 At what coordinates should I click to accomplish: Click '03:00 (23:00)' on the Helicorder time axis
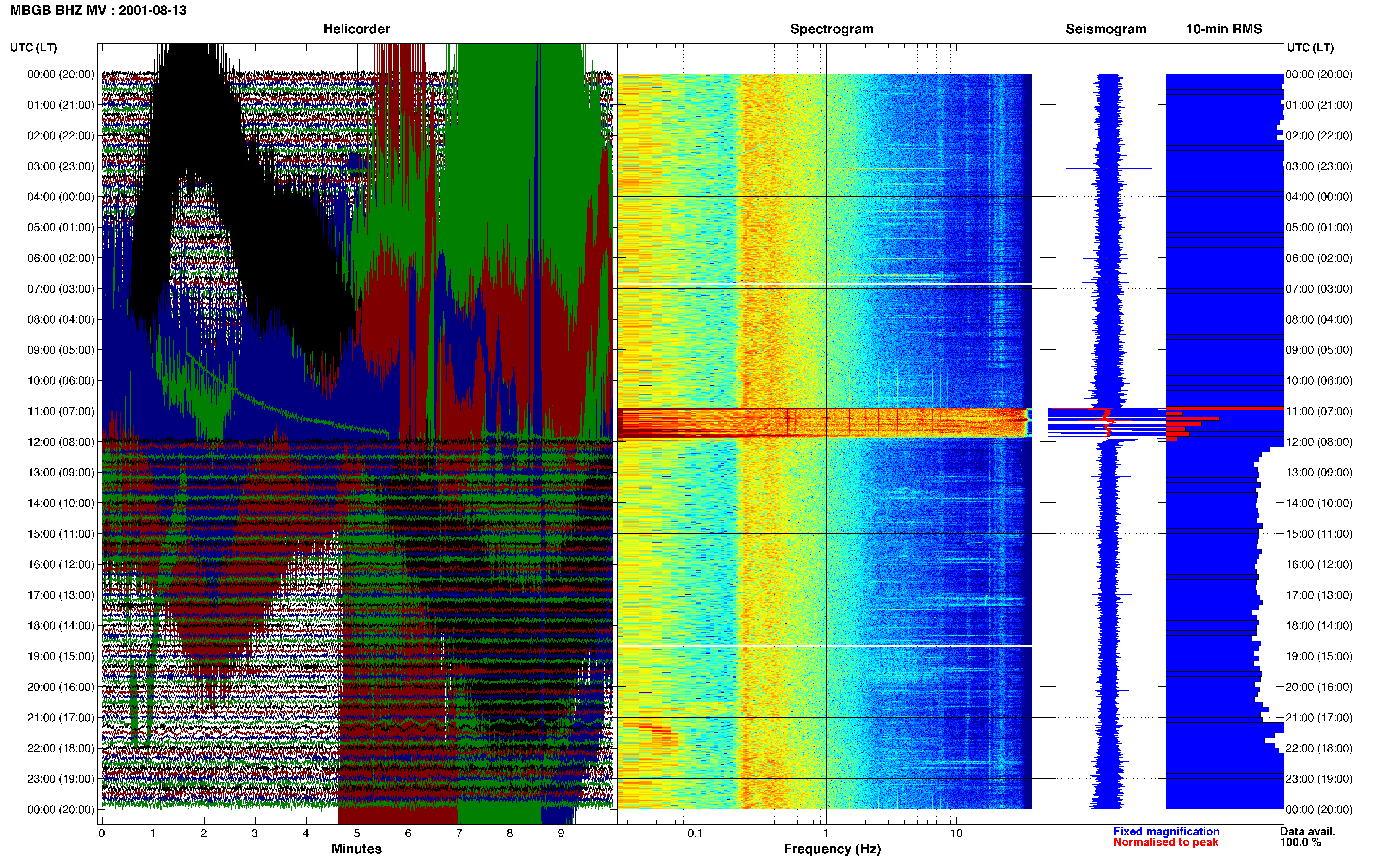[x=61, y=166]
